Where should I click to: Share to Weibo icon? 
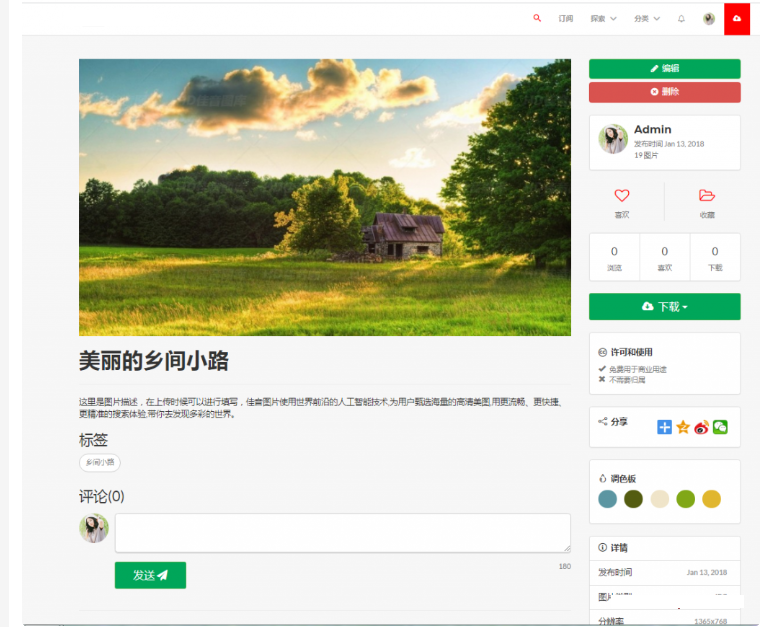click(x=701, y=427)
